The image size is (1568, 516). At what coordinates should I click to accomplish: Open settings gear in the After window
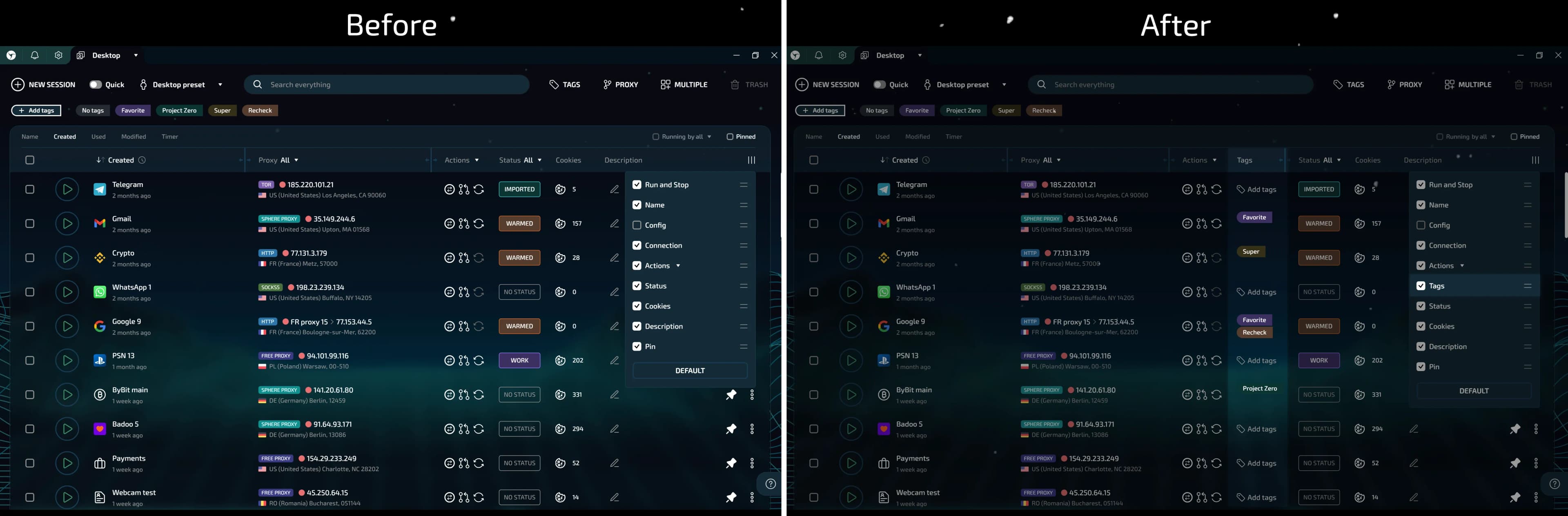point(842,56)
